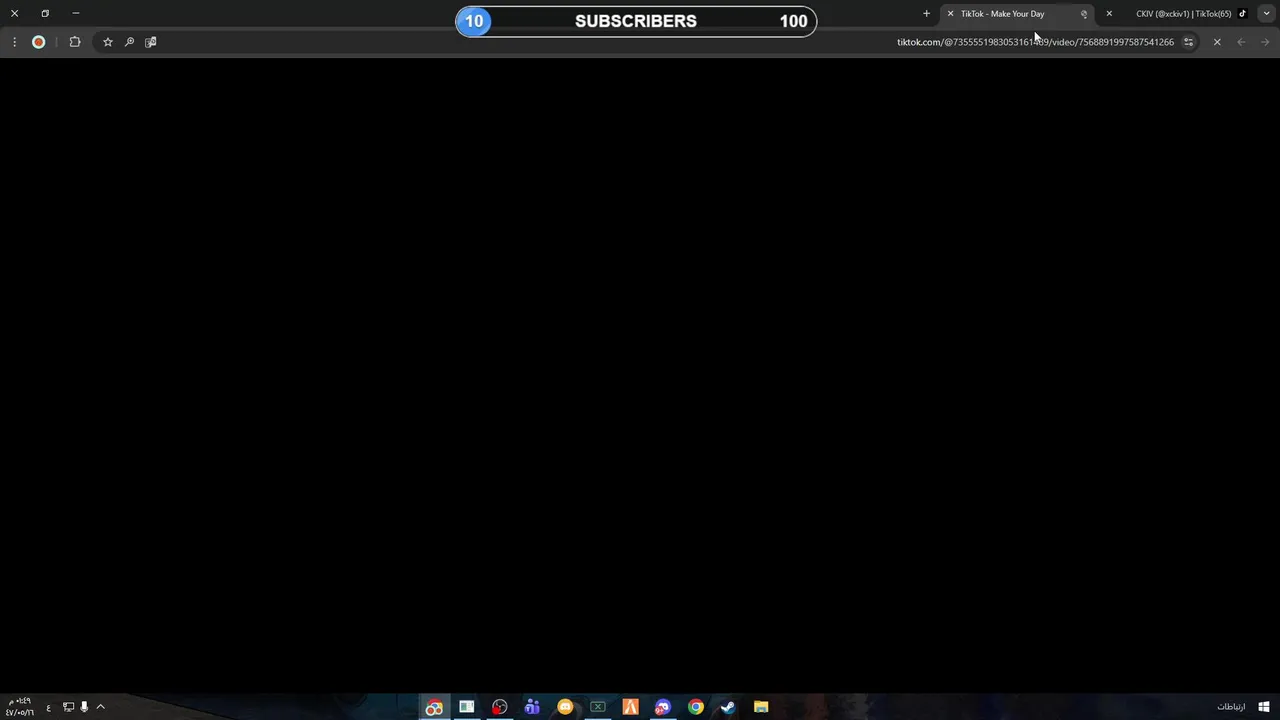Open network settings from the system tray
The width and height of the screenshot is (1280, 720).
point(68,707)
